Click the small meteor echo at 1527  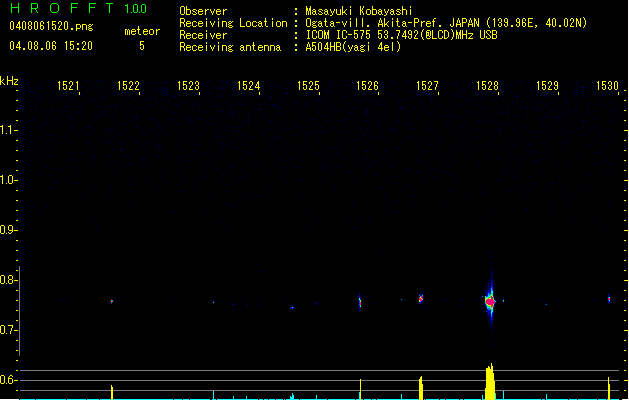[x=421, y=298]
